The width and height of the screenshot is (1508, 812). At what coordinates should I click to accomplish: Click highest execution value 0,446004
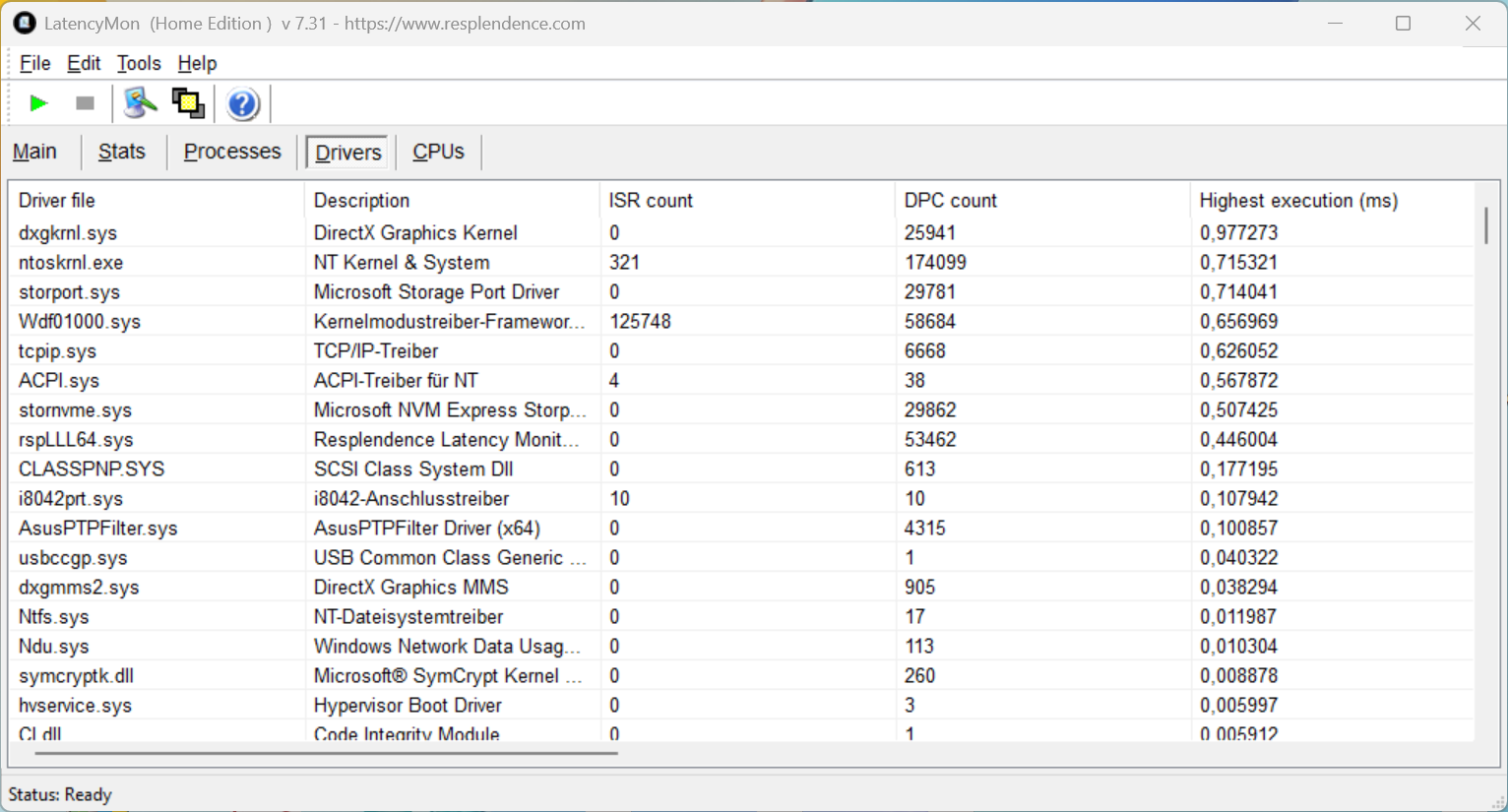1238,440
